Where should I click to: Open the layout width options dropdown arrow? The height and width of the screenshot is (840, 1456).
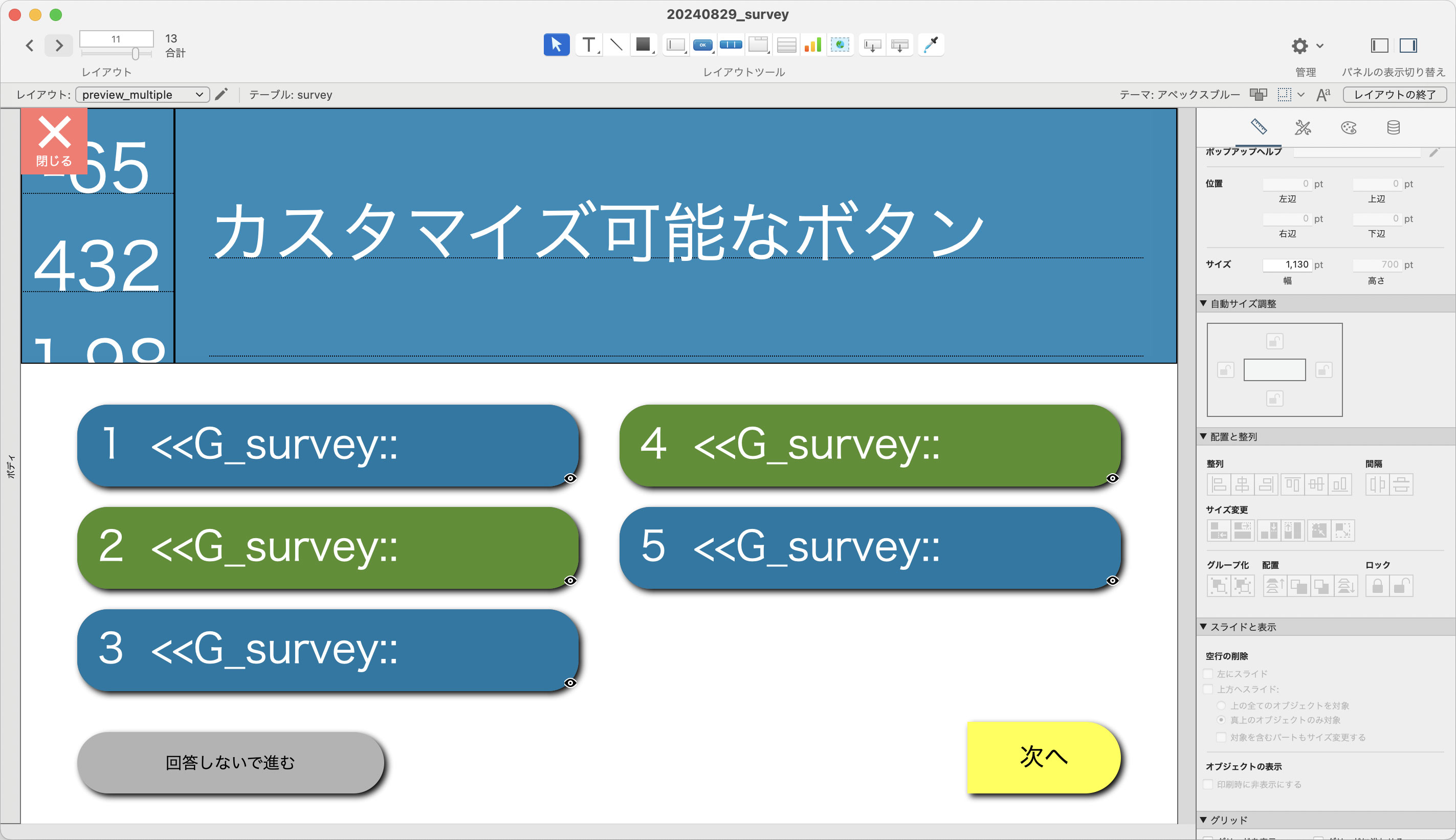1301,95
